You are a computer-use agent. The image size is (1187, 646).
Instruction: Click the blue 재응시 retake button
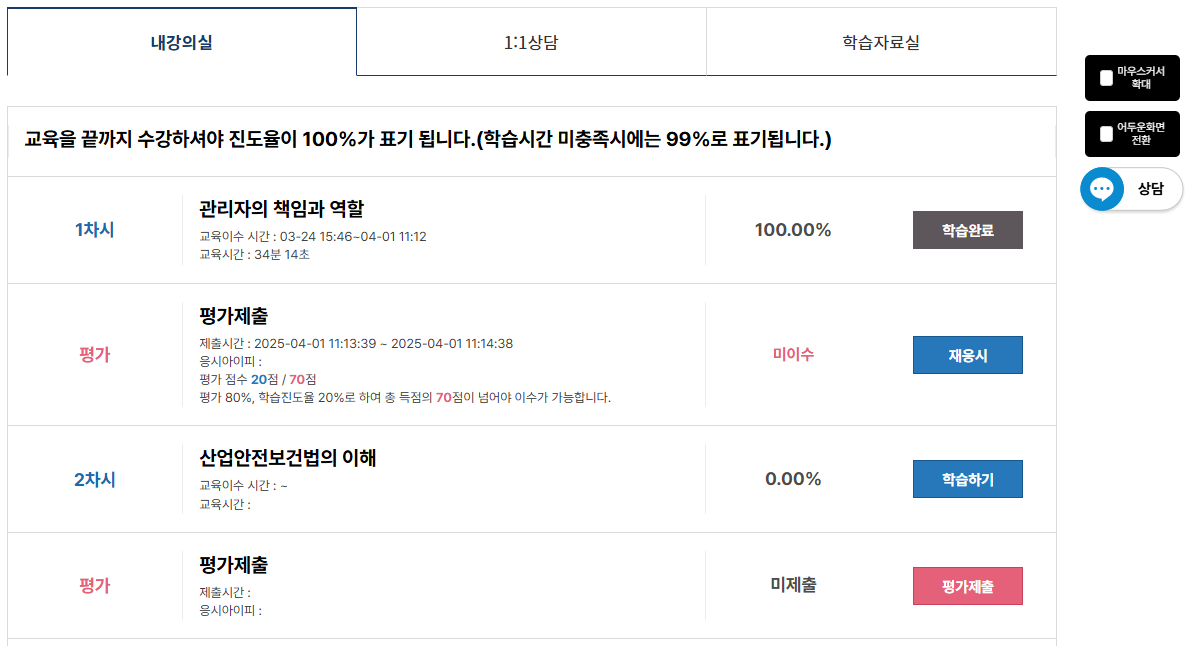967,355
